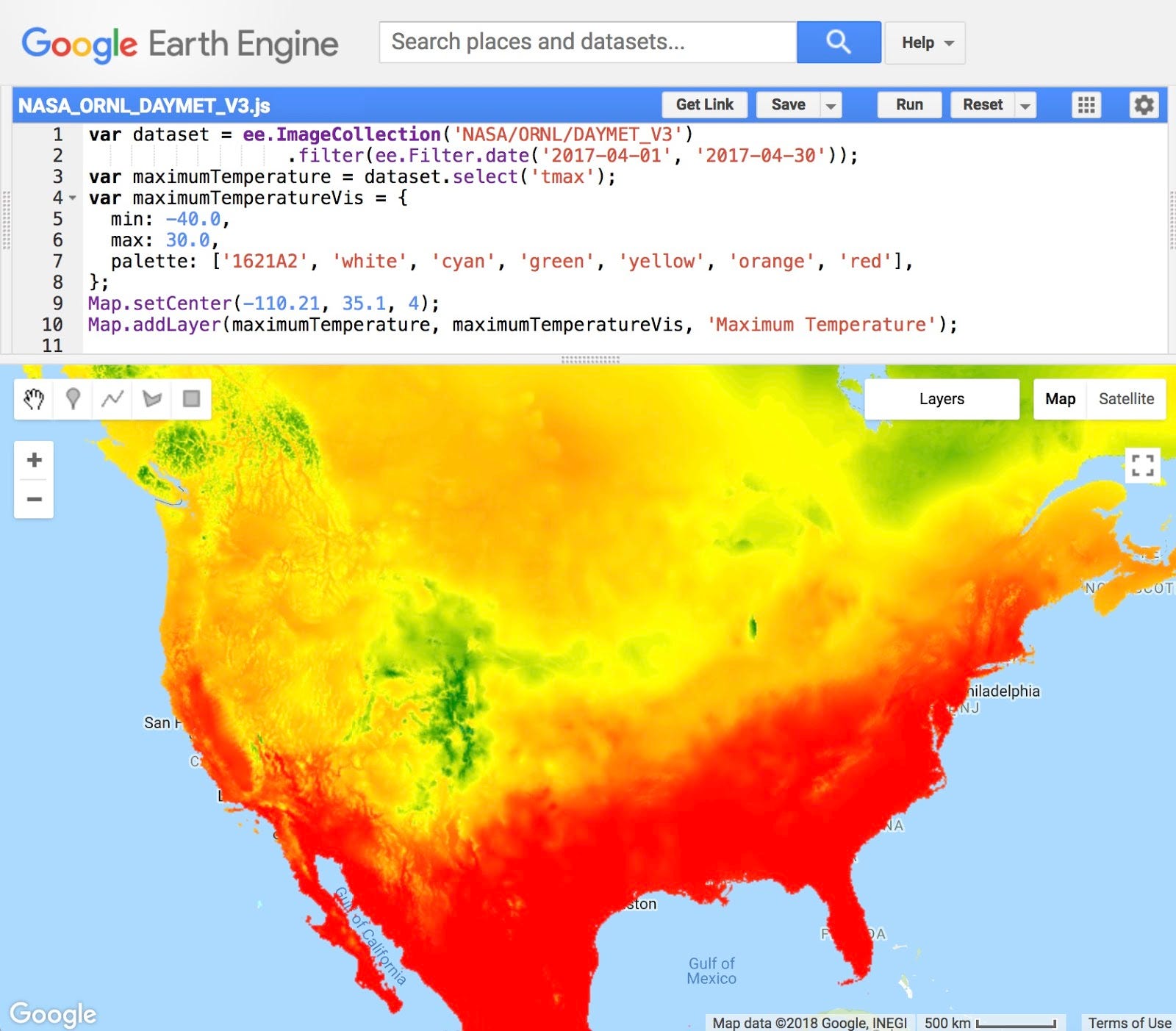This screenshot has height=1031, width=1176.
Task: Select the add marker tool
Action: point(73,399)
